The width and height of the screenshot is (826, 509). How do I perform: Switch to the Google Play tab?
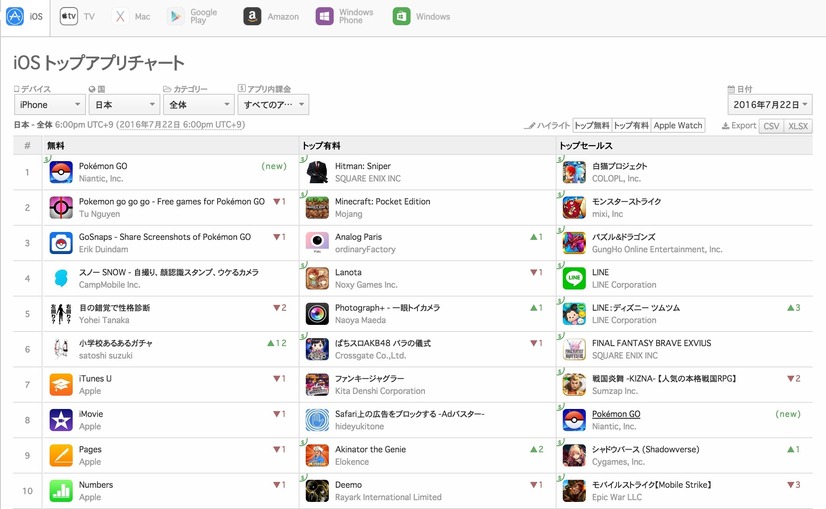[x=192, y=16]
